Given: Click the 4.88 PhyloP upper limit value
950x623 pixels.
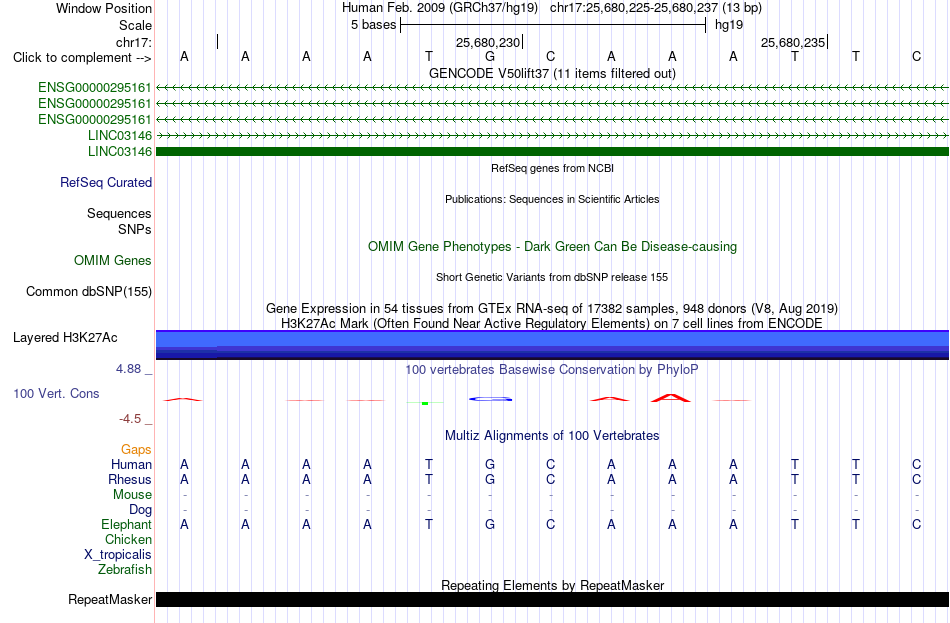Looking at the screenshot, I should 128,368.
